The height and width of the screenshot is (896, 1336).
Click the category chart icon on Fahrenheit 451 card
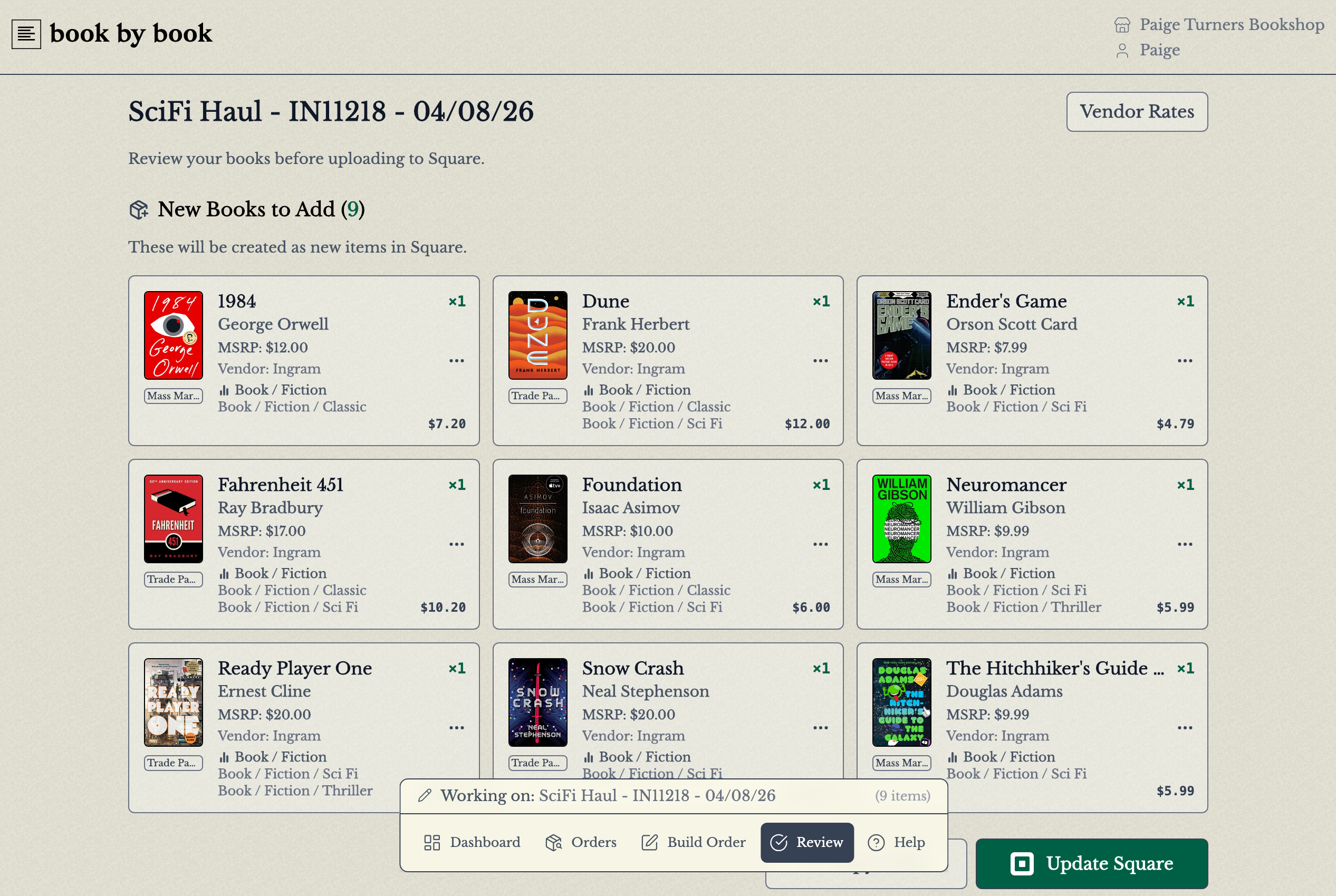coord(224,574)
